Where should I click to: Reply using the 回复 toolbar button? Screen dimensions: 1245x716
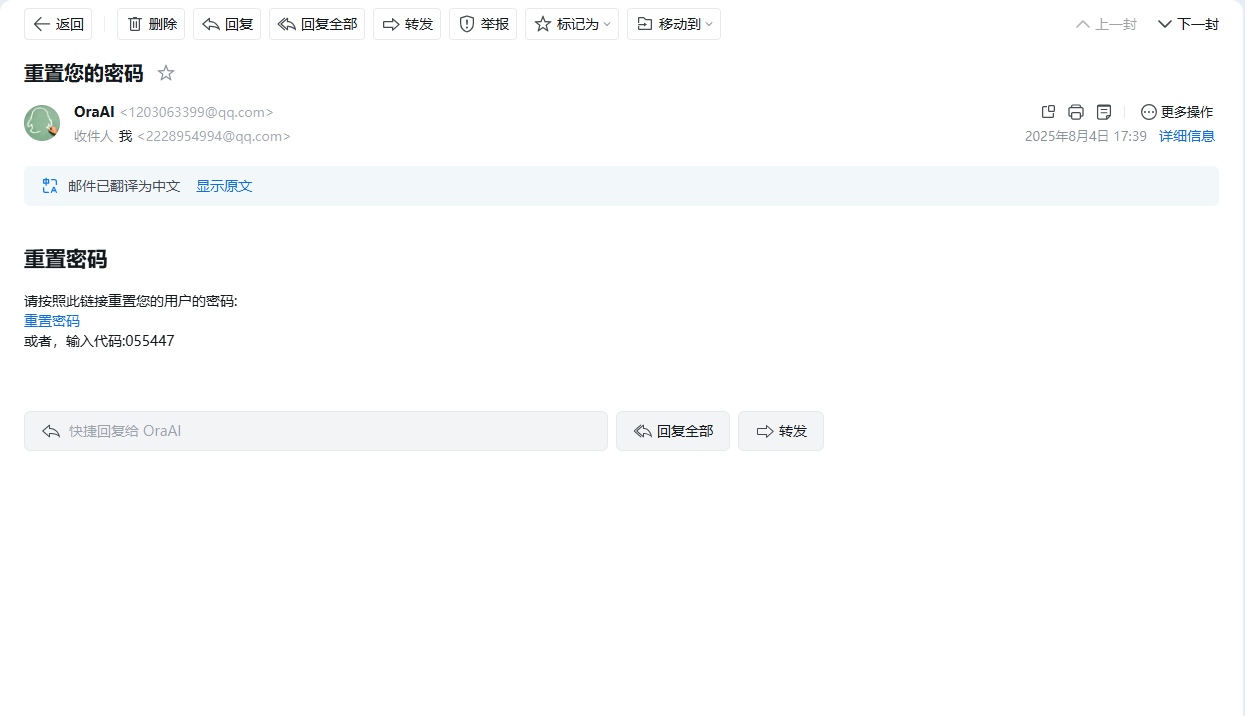tap(227, 24)
